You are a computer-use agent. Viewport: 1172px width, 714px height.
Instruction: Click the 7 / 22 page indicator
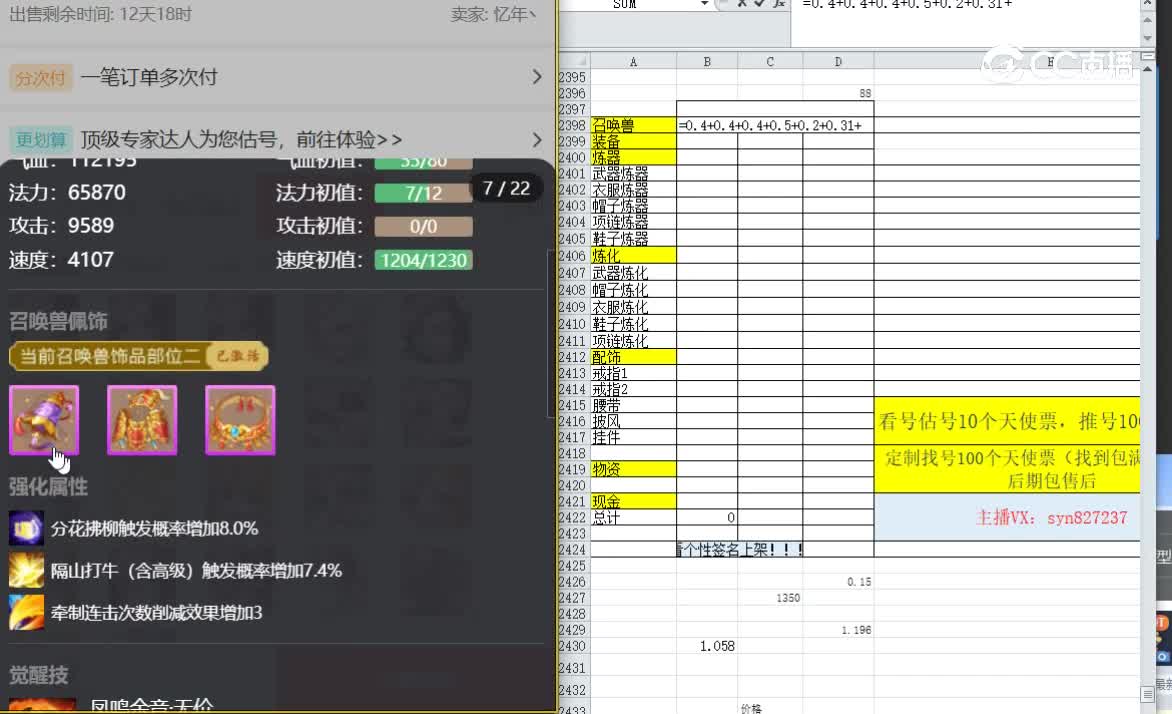(x=506, y=188)
